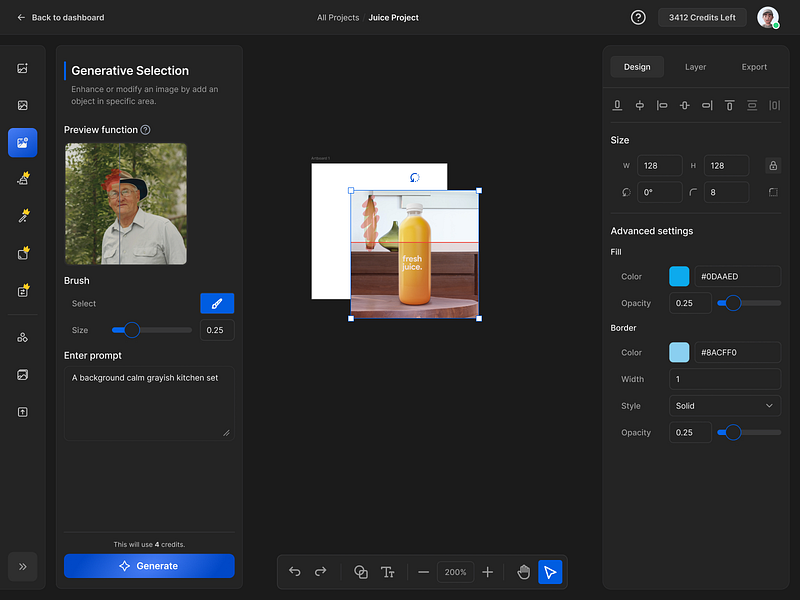
Task: Open the border Style dropdown
Action: (x=725, y=406)
